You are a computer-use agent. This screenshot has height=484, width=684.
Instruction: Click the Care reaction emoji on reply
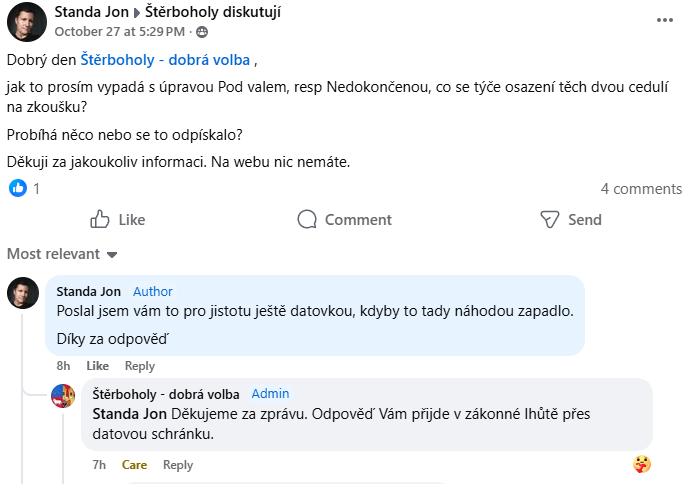[x=643, y=464]
